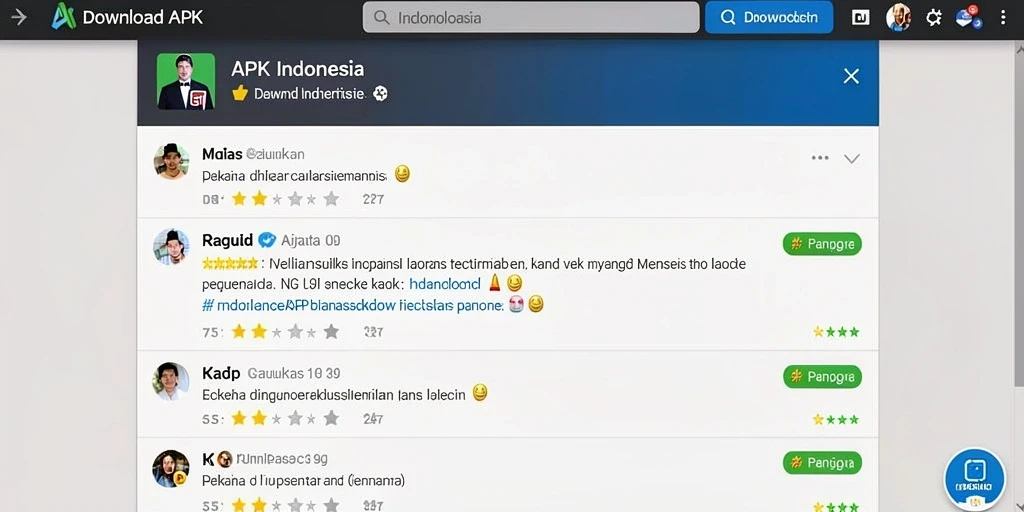Click the Dawmd Indhertisie subtitle text
Image resolution: width=1024 pixels, height=512 pixels.
[x=309, y=94]
